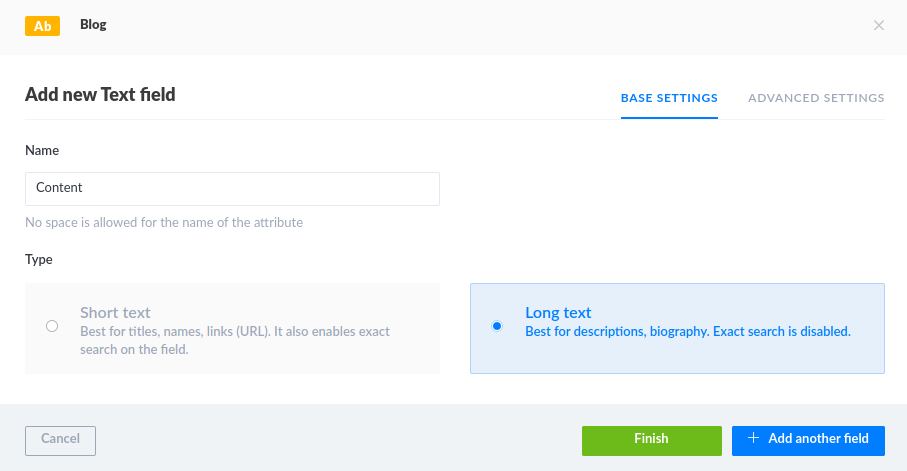This screenshot has width=907, height=471.
Task: Click the green Finish button
Action: click(651, 439)
